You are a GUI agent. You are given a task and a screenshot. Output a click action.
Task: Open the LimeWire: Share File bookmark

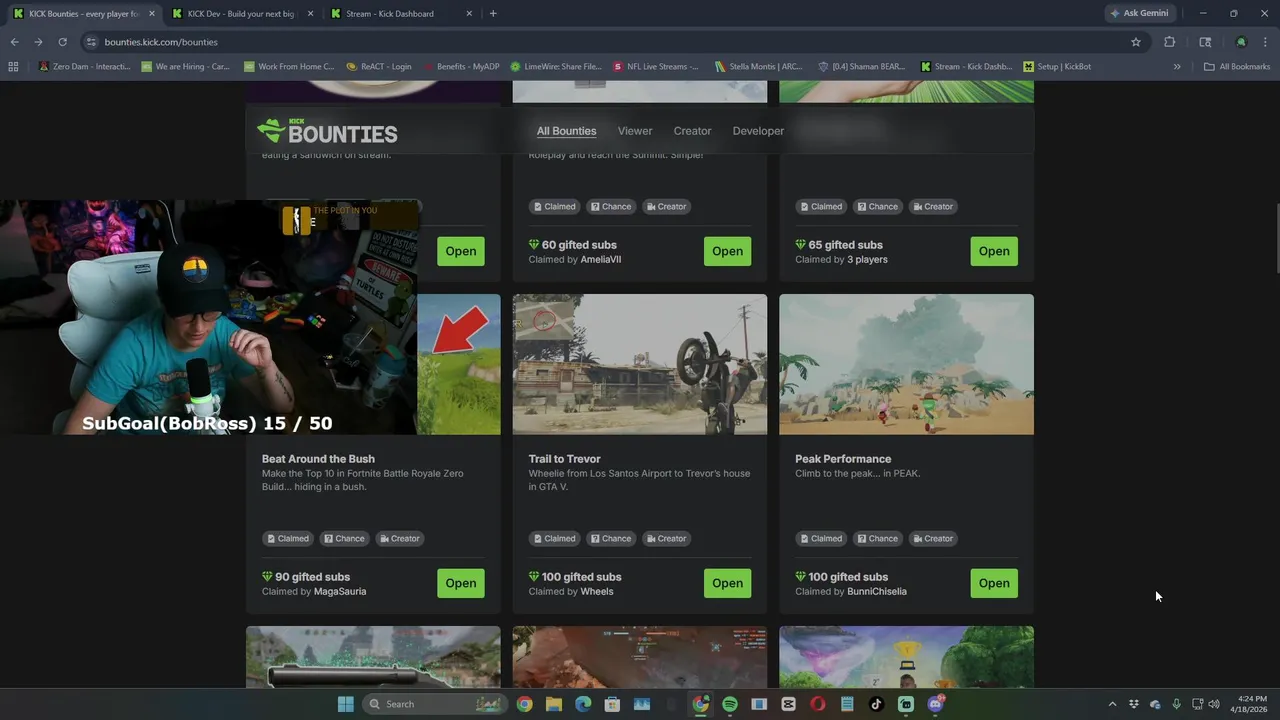(x=556, y=67)
